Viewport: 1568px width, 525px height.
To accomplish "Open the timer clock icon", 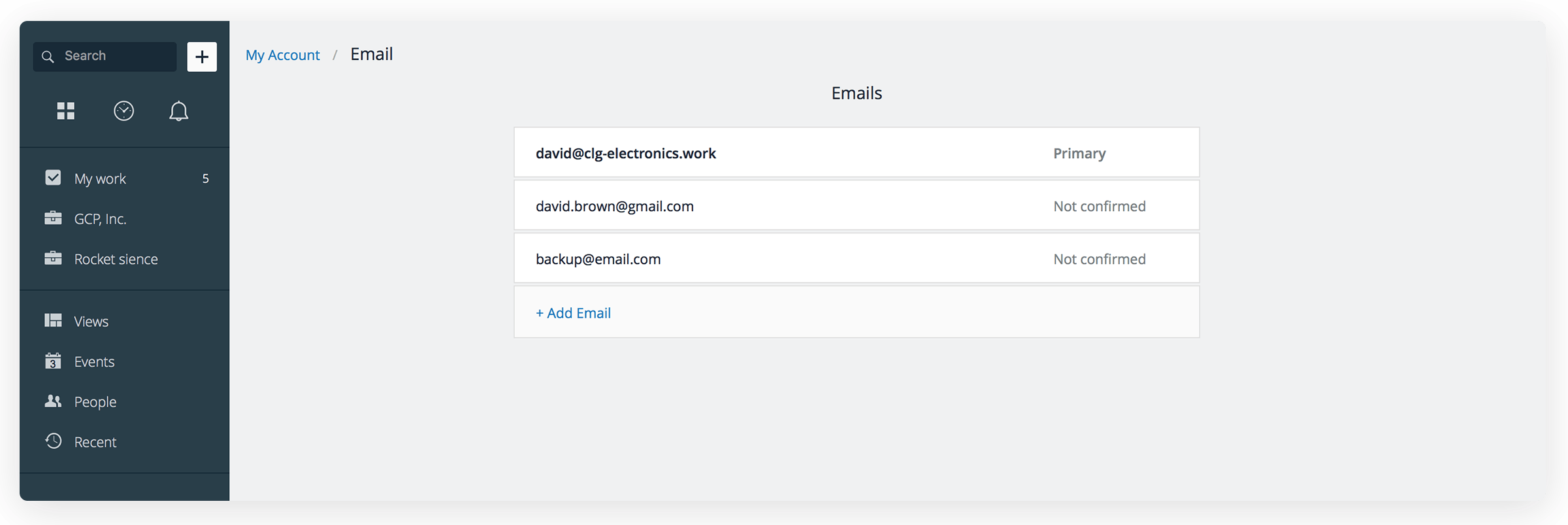I will coord(123,111).
